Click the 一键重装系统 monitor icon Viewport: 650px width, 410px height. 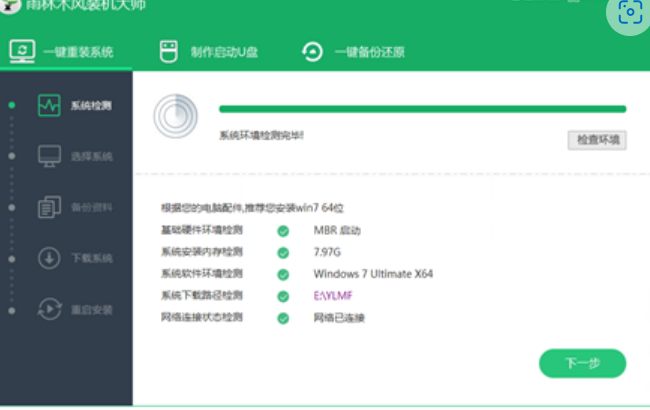(x=22, y=51)
